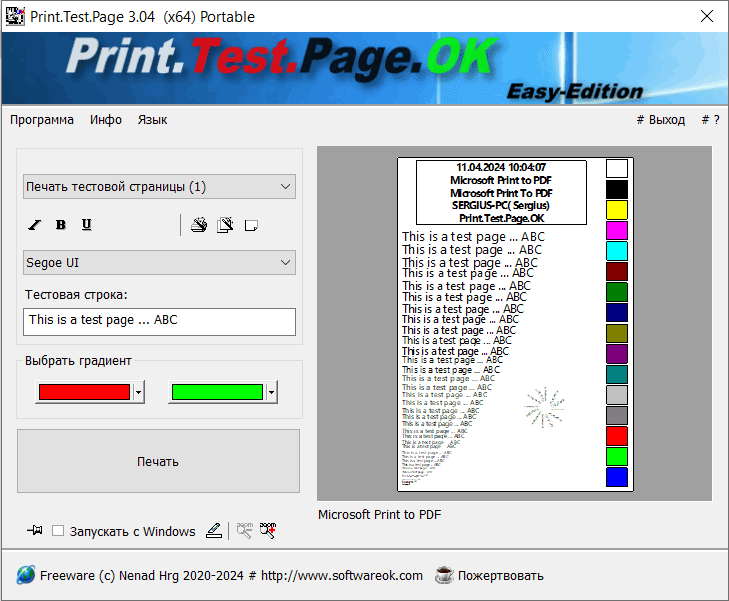Click the test page preview thumbnail
This screenshot has width=729, height=601.
(515, 324)
